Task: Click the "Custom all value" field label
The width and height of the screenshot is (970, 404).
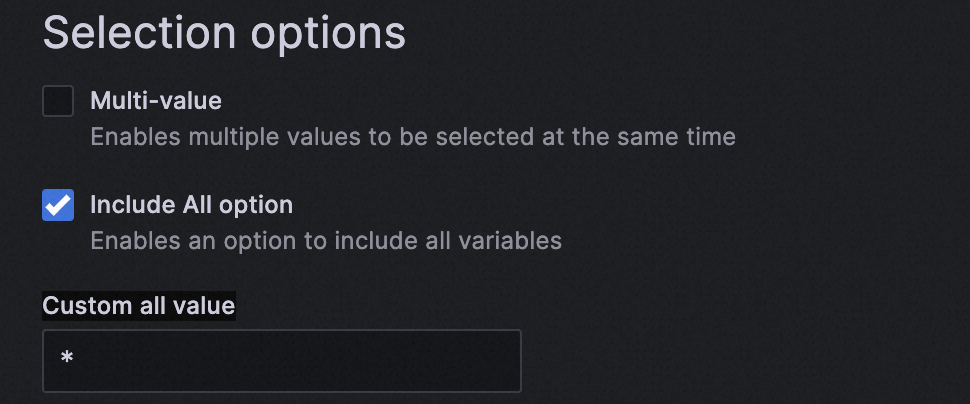Action: click(x=138, y=306)
